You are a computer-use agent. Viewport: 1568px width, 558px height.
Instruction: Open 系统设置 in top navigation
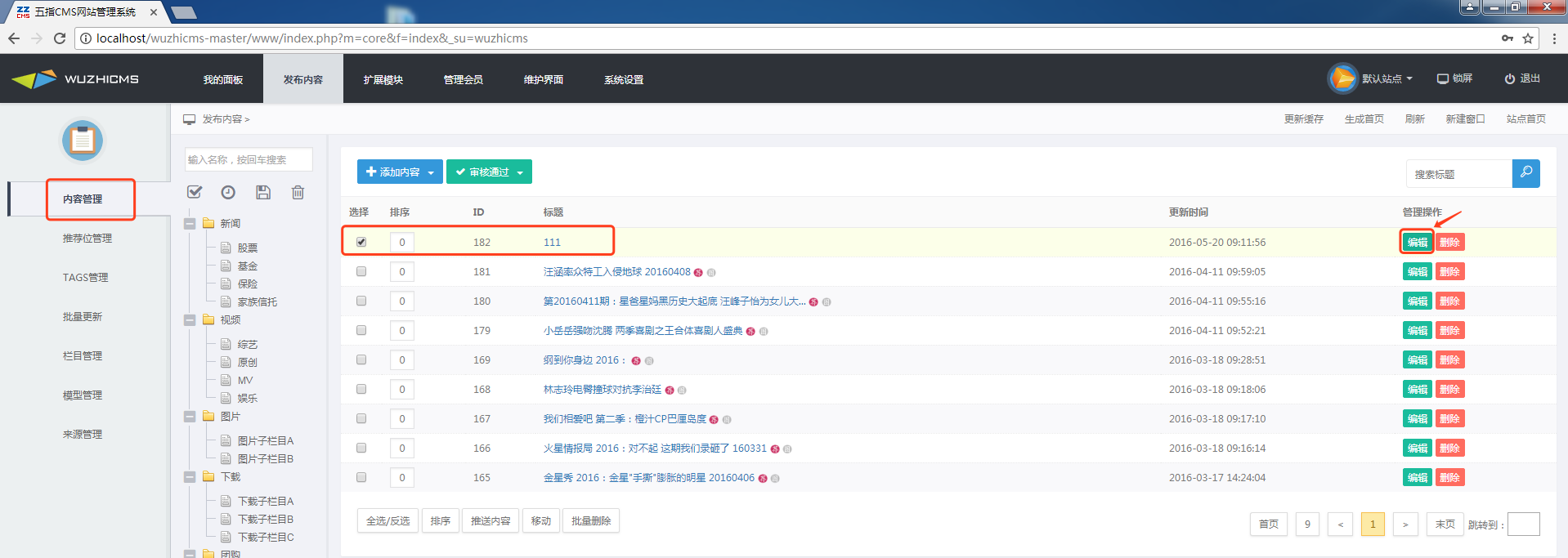pos(624,79)
